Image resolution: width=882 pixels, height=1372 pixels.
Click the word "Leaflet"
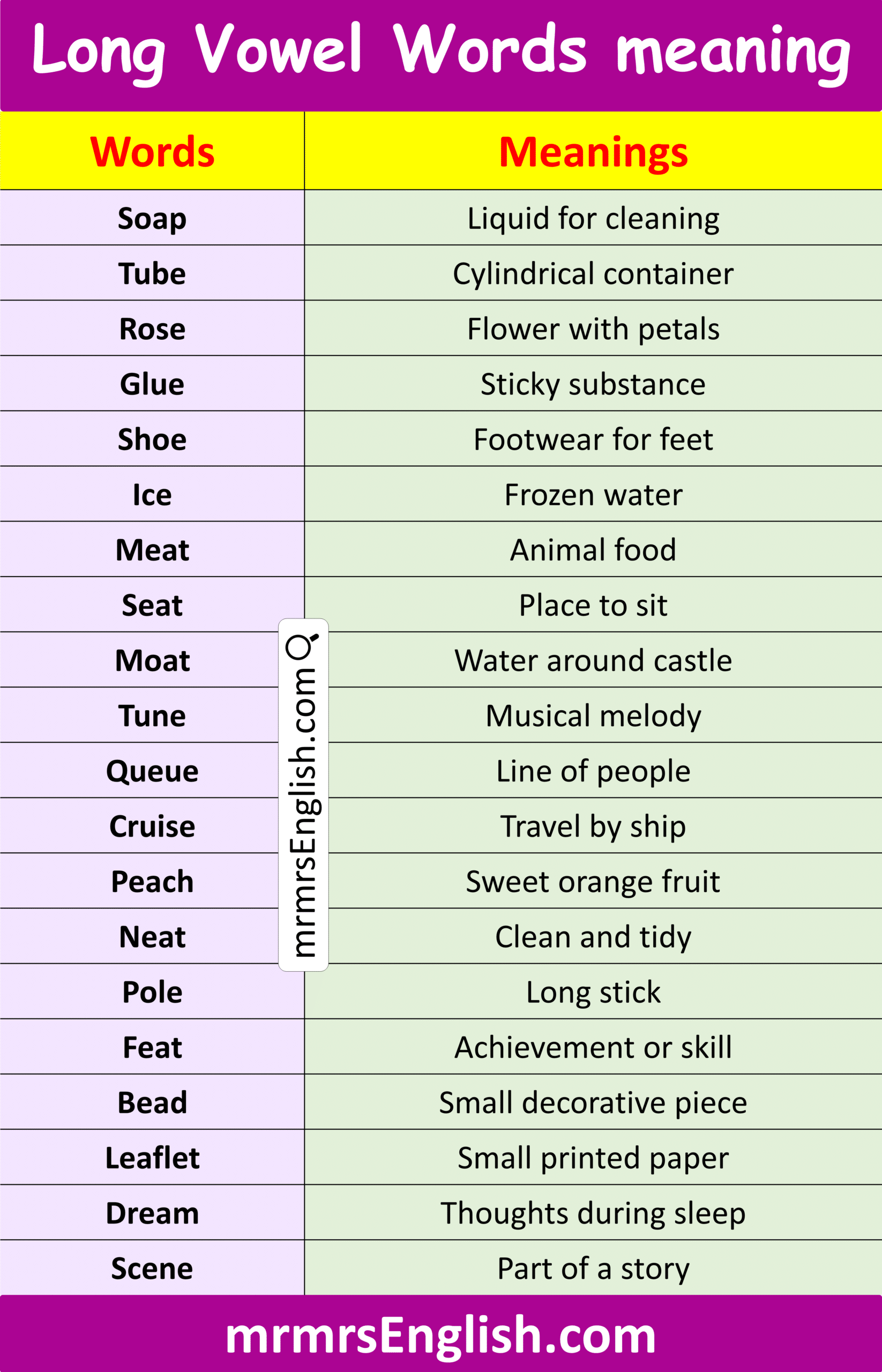click(x=152, y=1158)
